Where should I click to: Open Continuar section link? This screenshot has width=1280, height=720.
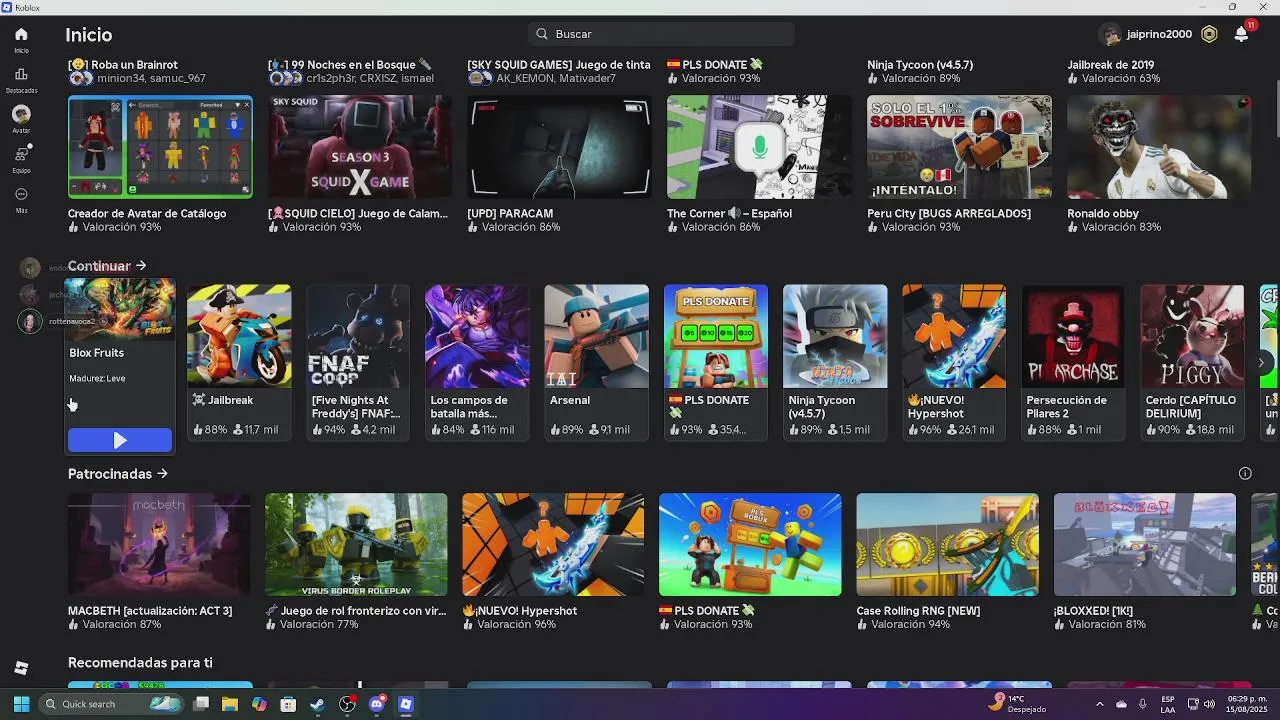107,266
